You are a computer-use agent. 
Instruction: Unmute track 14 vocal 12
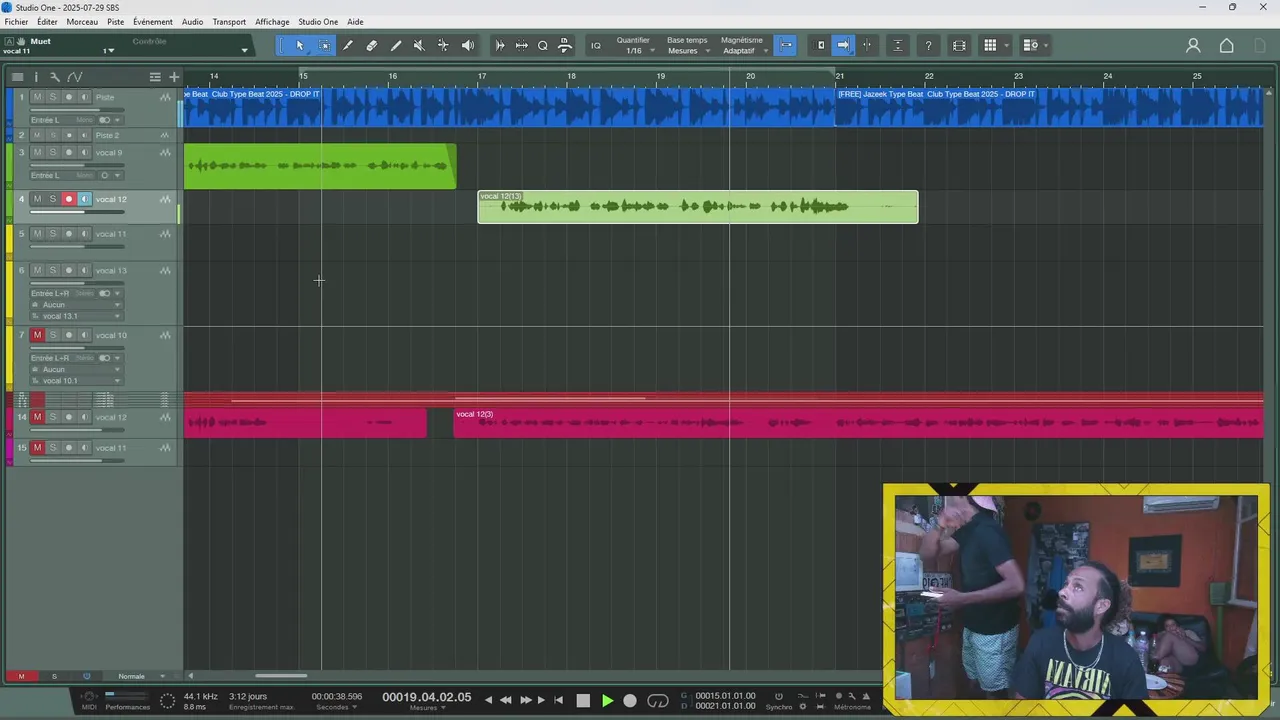coord(37,417)
